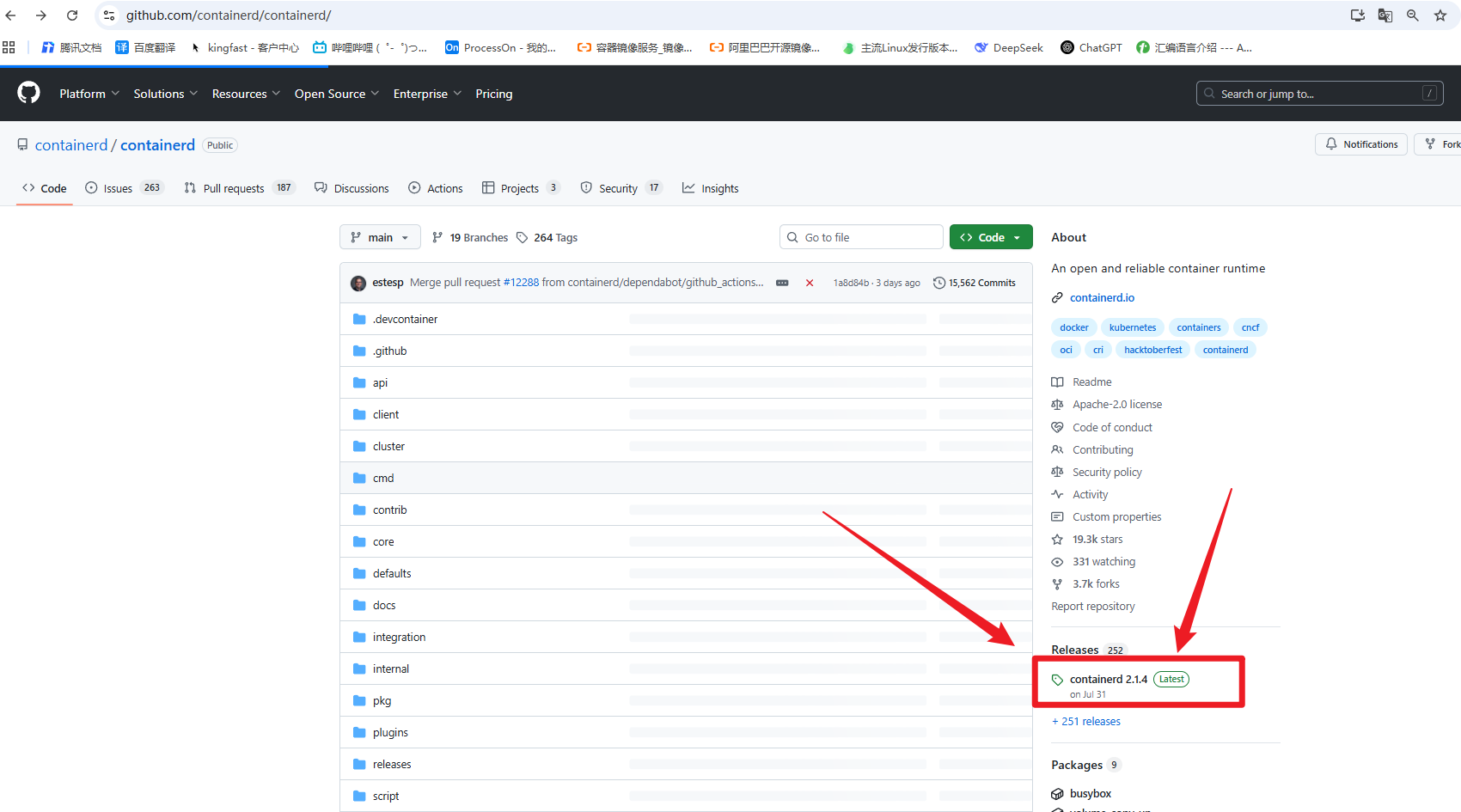Screen dimensions: 1461x812
Task: Click the translate page icon in address bar
Action: coord(1385,15)
